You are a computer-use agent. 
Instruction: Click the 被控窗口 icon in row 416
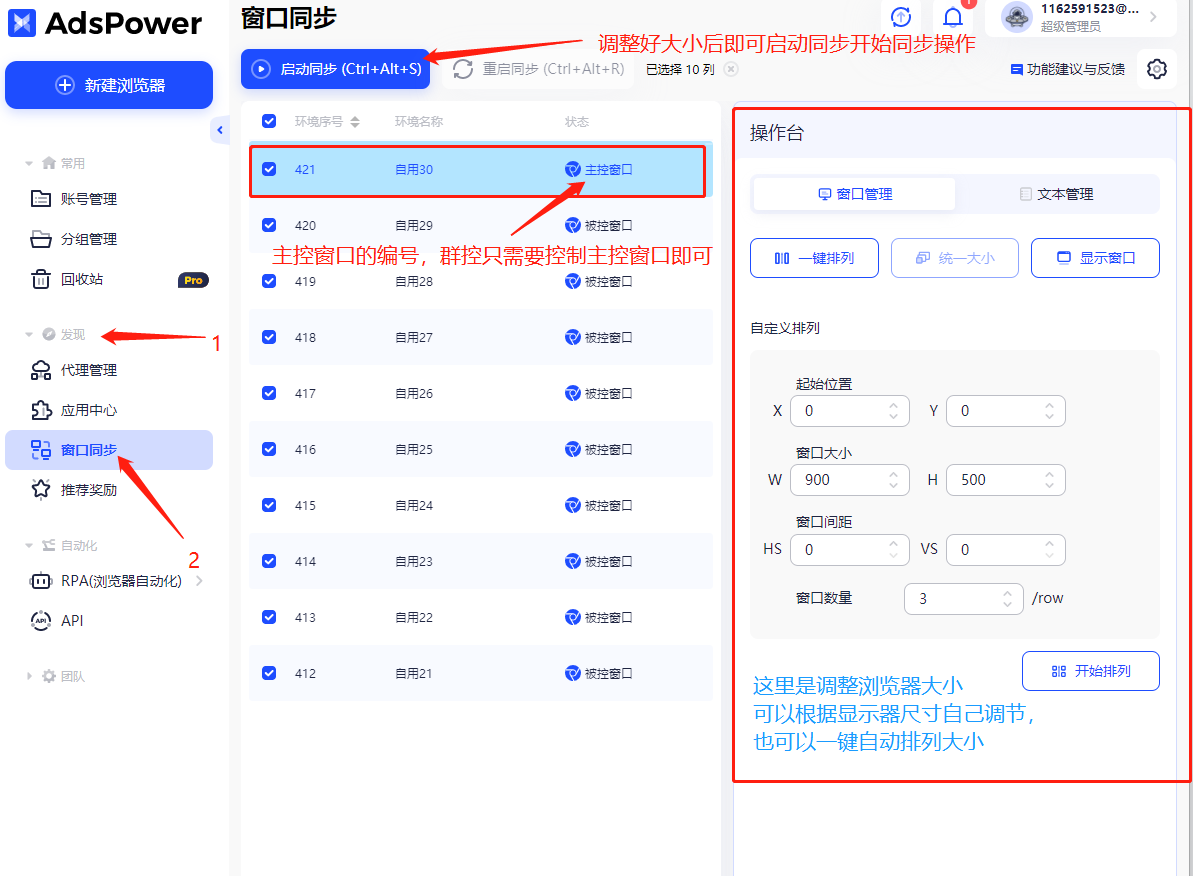coord(573,450)
